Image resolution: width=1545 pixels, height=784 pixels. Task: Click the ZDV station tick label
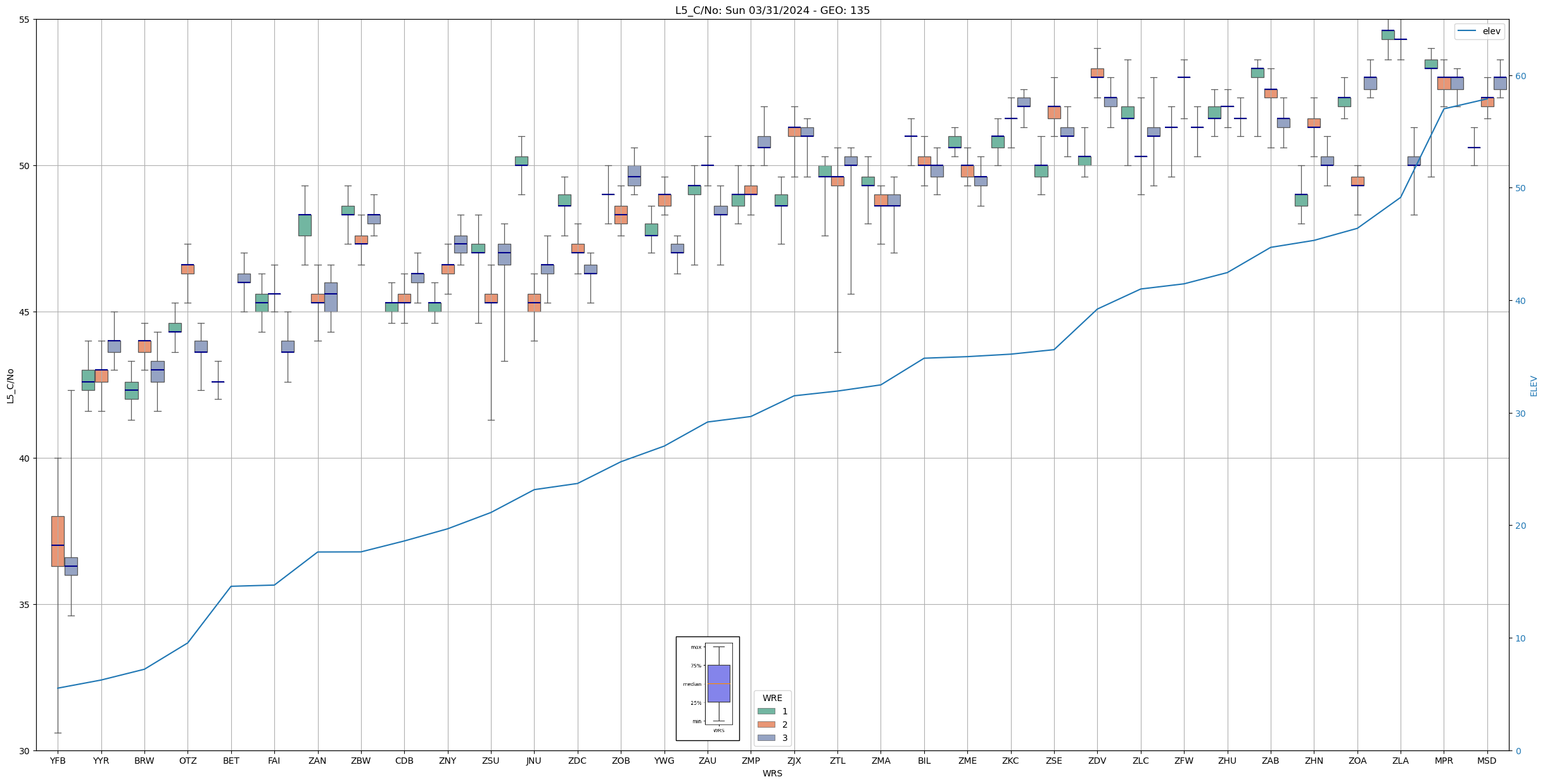tap(1097, 761)
